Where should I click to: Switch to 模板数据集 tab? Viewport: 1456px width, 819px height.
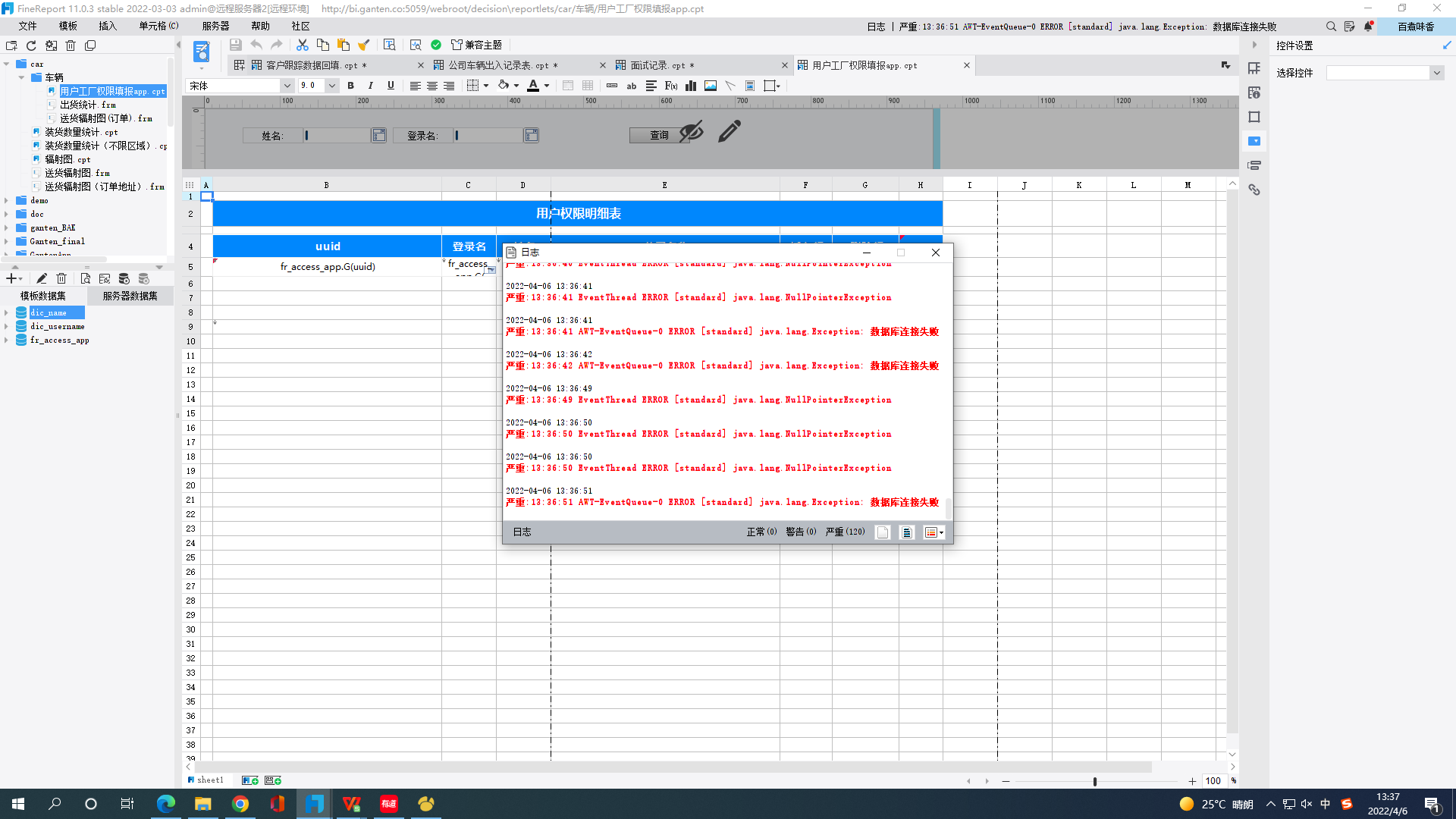click(x=43, y=296)
